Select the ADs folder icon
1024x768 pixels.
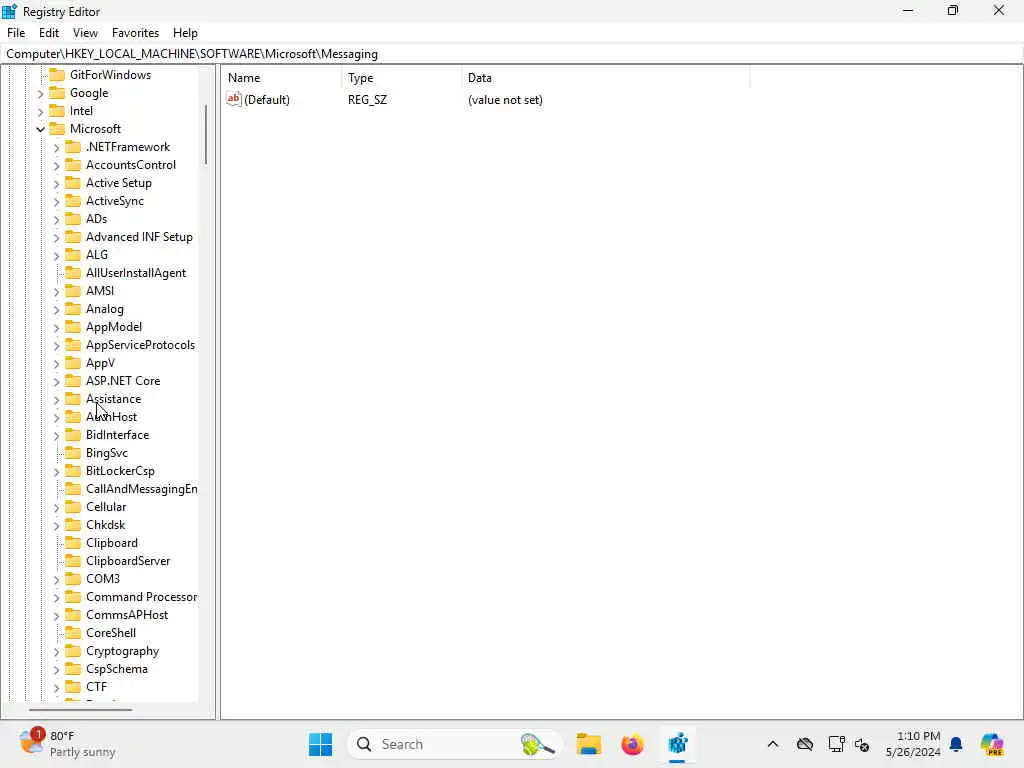click(x=73, y=219)
